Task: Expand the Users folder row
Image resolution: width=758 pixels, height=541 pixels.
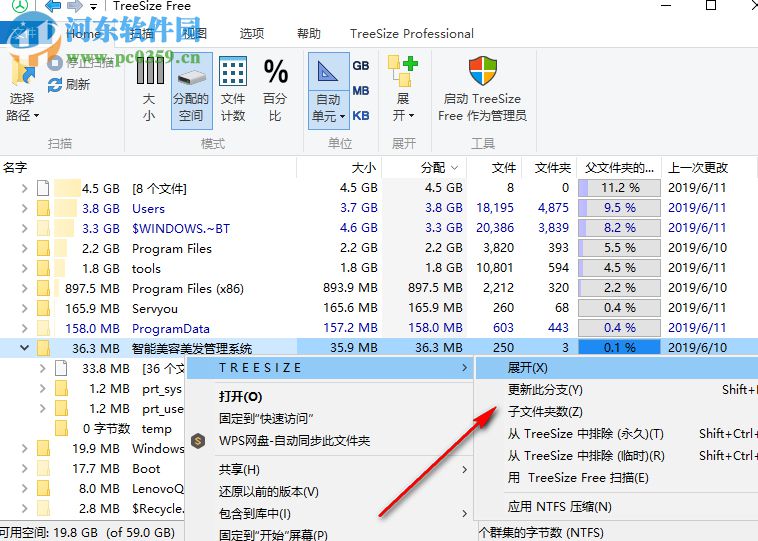Action: pos(24,208)
